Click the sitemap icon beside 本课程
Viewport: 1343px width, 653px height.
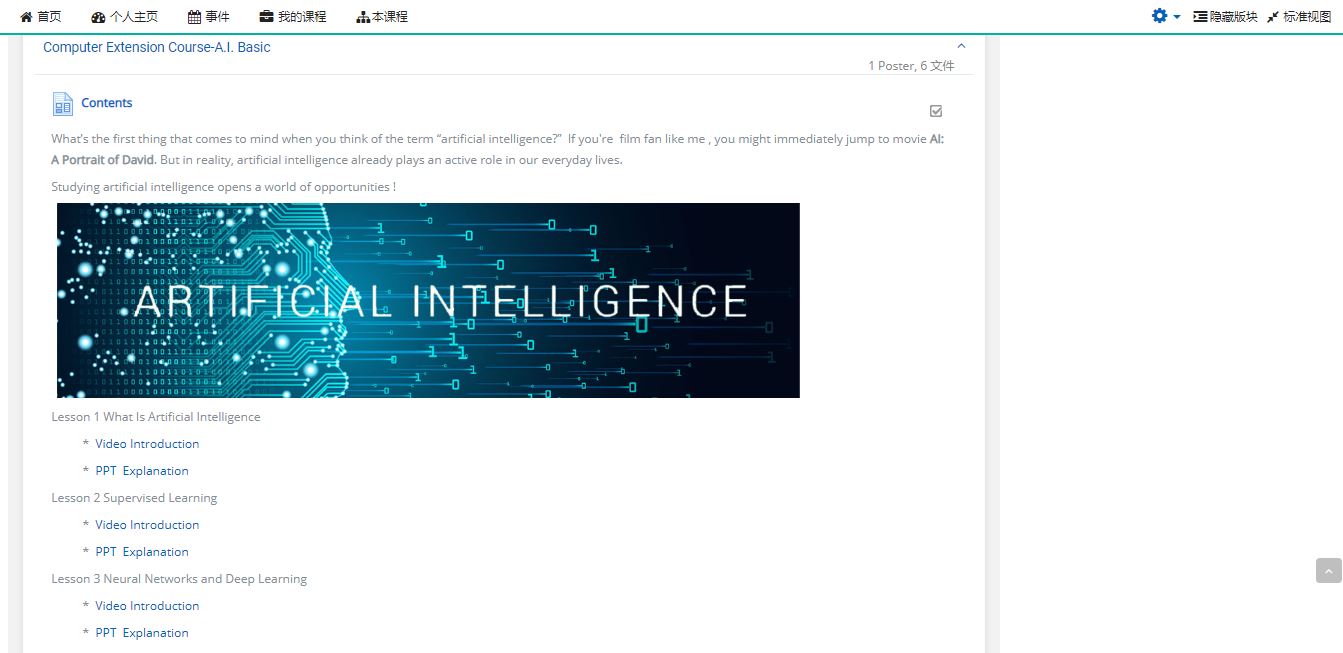(363, 17)
